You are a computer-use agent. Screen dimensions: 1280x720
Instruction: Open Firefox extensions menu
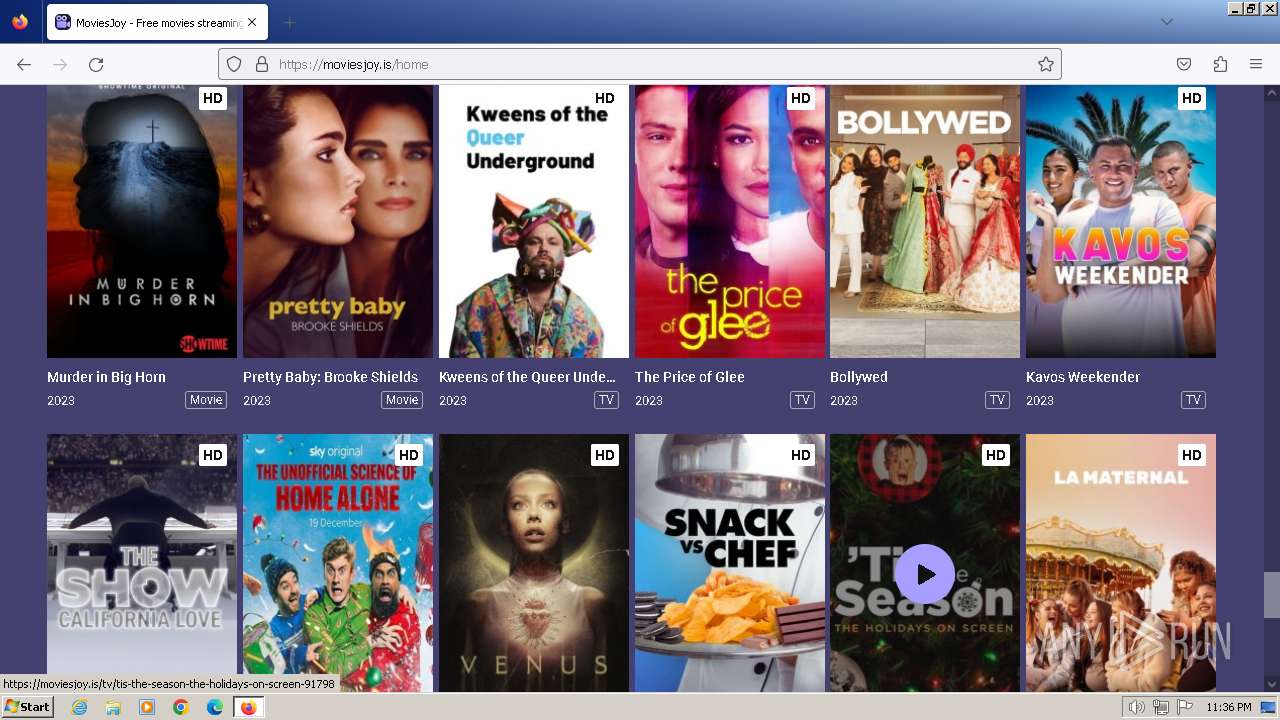(1220, 64)
